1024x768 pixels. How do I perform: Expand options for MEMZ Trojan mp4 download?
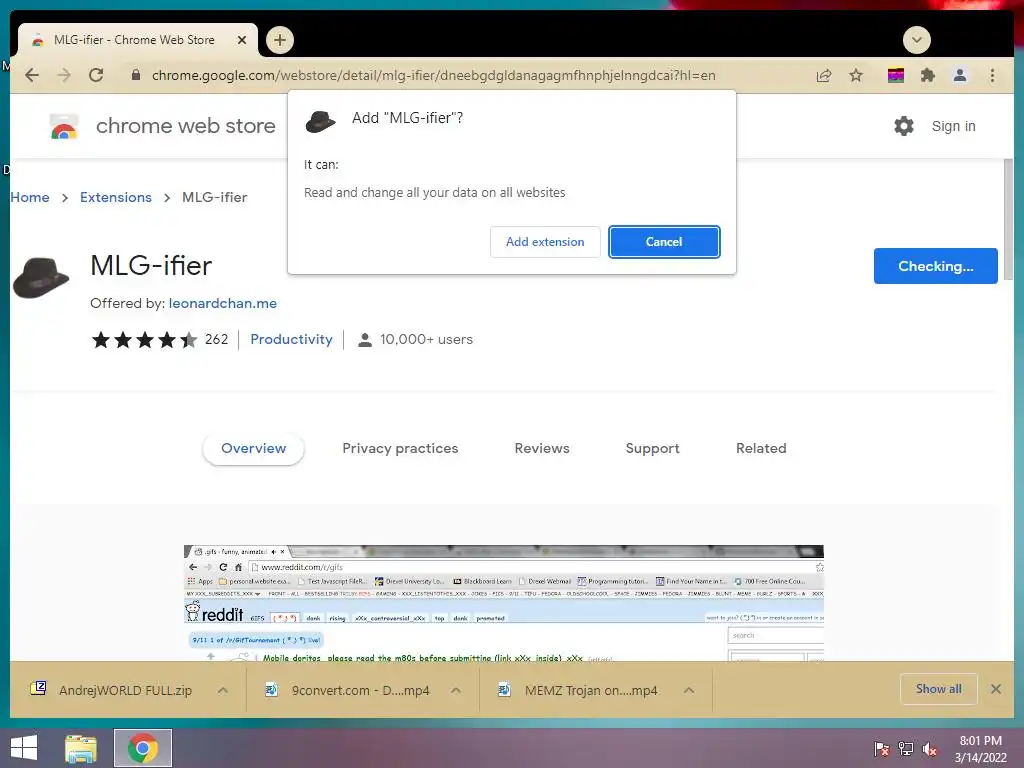[x=689, y=690]
